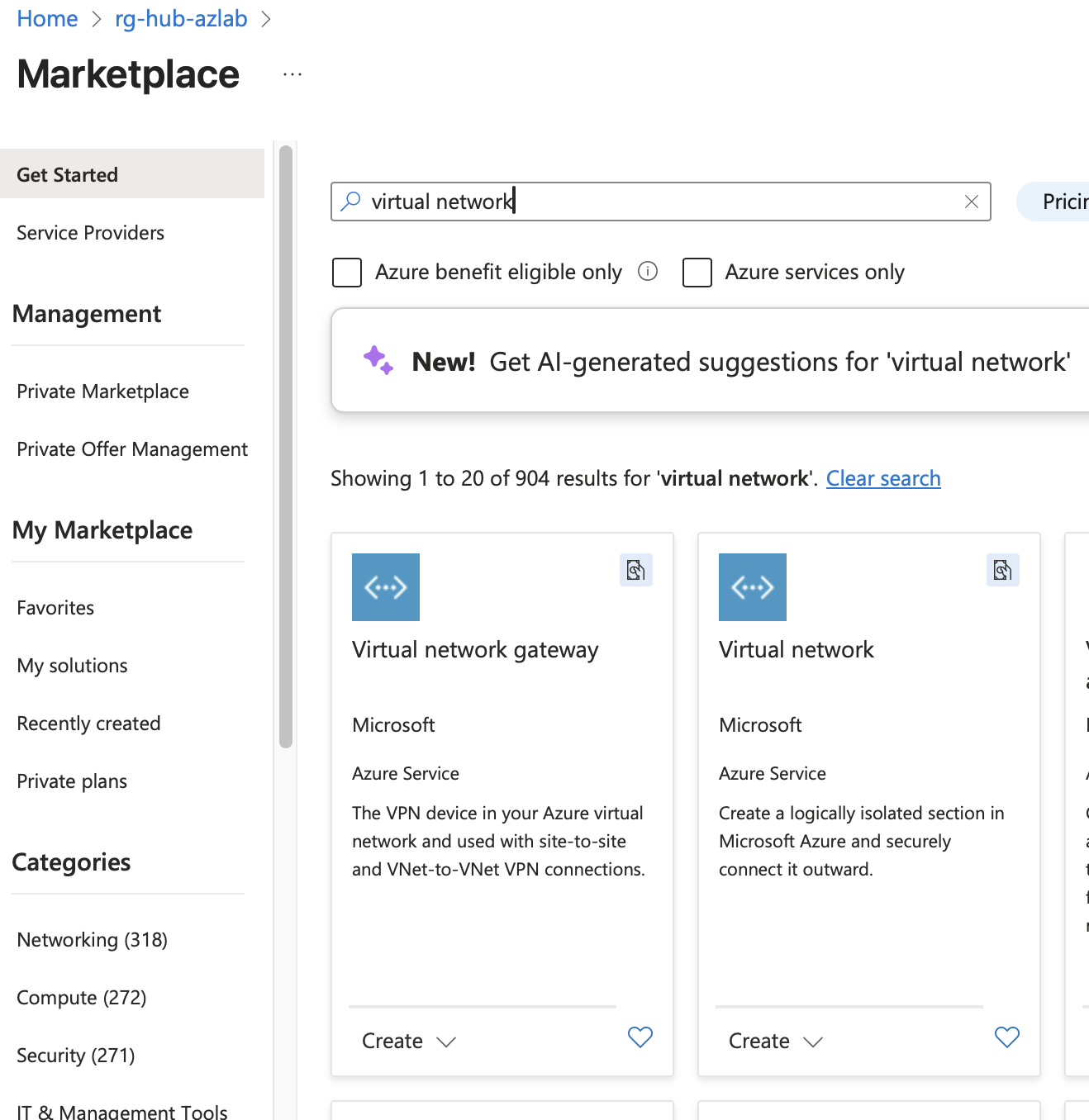Check Azure services only
Image resolution: width=1089 pixels, height=1120 pixels.
[x=697, y=272]
